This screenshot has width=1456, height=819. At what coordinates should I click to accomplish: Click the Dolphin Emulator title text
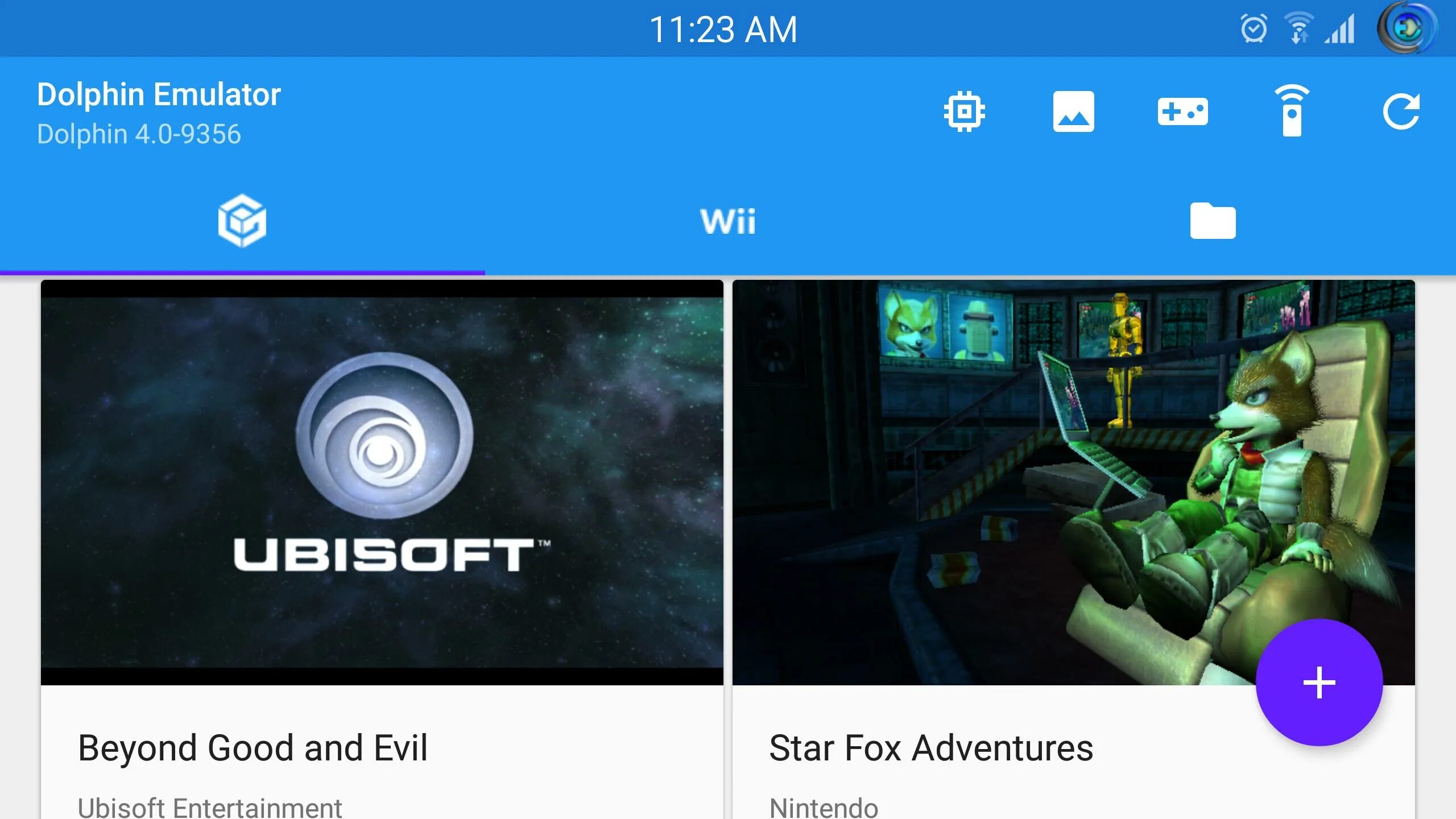point(159,94)
